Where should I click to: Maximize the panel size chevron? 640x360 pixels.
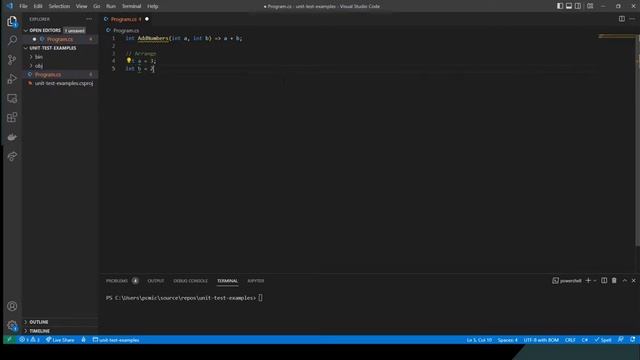pos(624,281)
